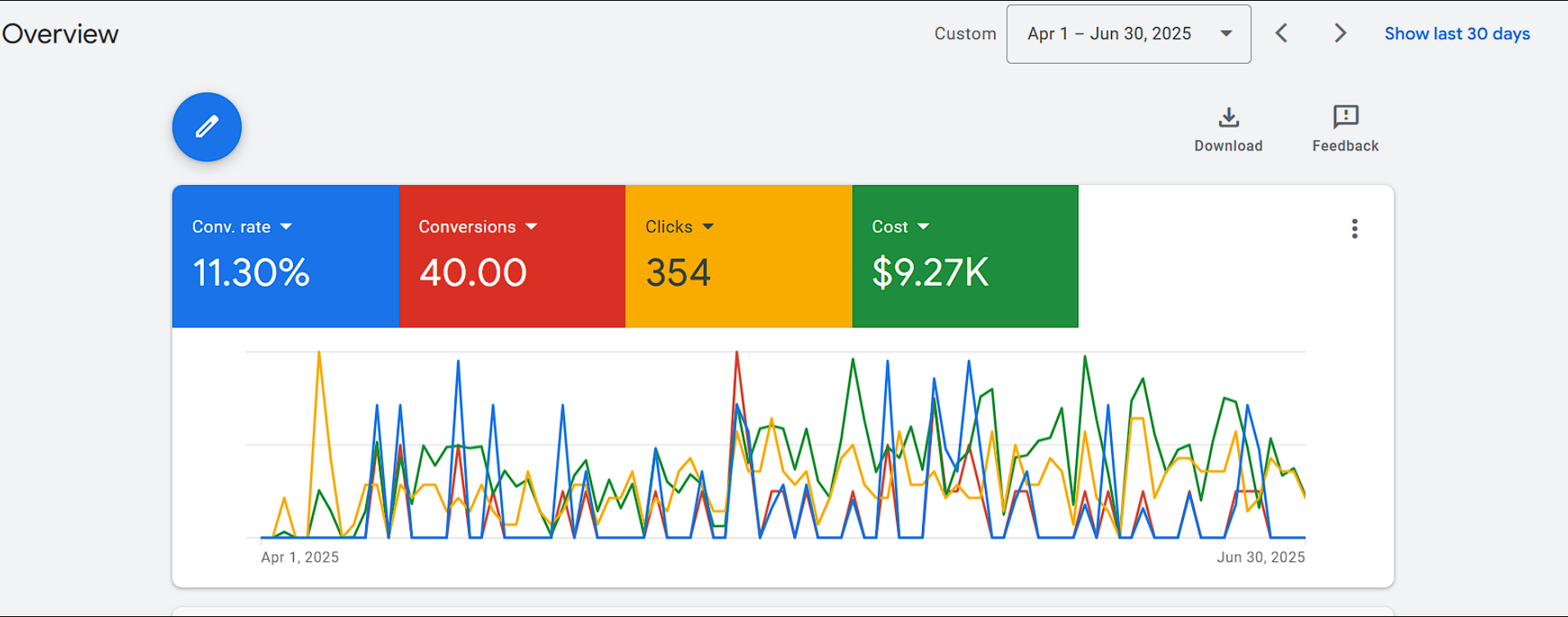This screenshot has width=1568, height=617.
Task: Click the Jun 30, 2025 axis label
Action: 1260,557
